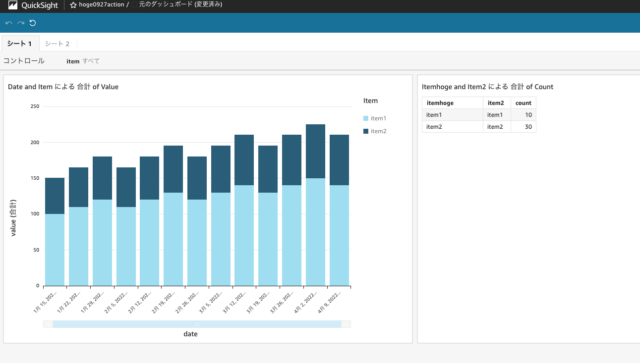This screenshot has height=363, width=640.
Task: Click the light blue segment of the first bar
Action: tap(55, 249)
